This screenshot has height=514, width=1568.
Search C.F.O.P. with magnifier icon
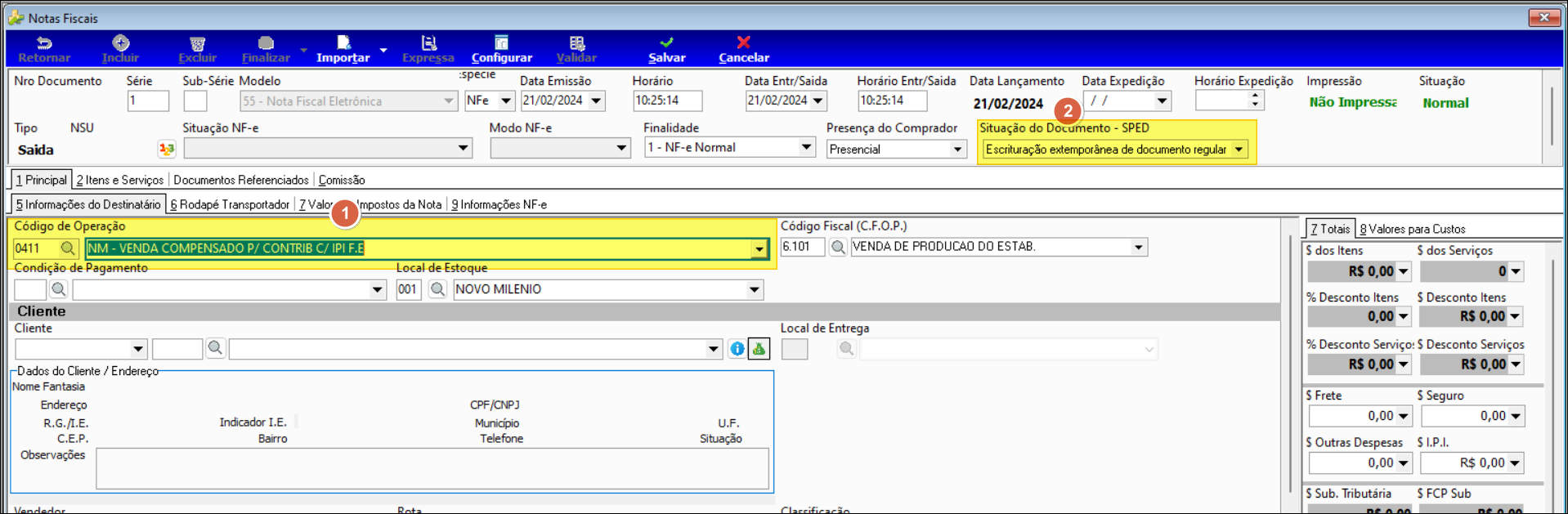tap(838, 247)
